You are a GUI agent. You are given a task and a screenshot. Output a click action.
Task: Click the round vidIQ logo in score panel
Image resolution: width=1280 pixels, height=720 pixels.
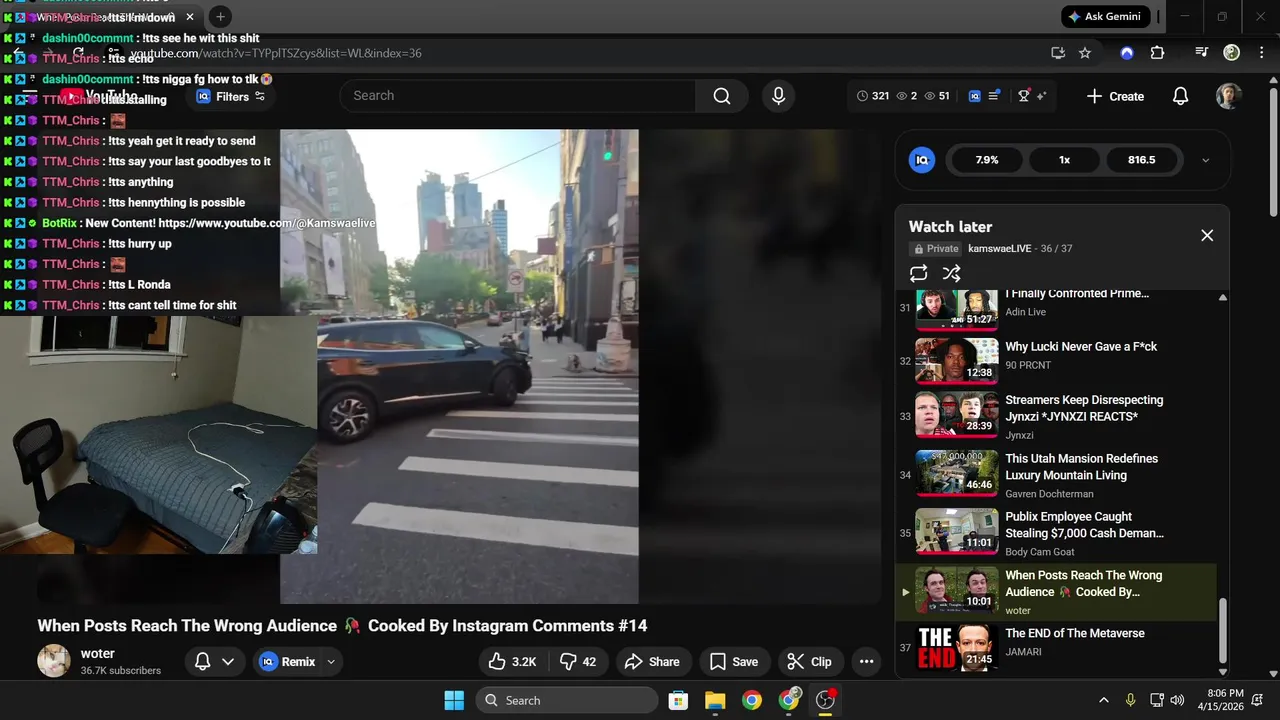click(922, 160)
